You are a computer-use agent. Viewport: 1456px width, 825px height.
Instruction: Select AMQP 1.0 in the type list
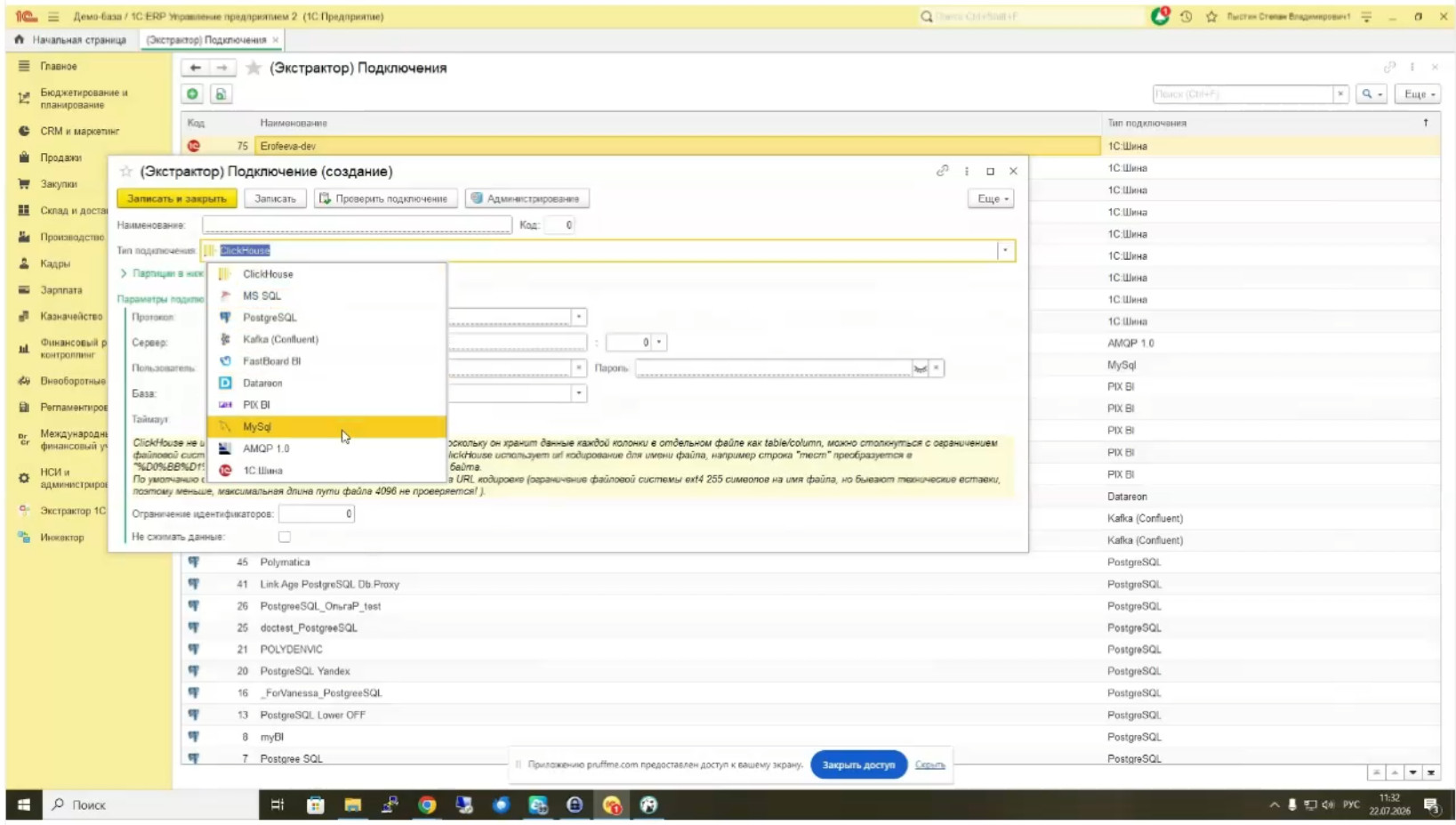(326, 449)
